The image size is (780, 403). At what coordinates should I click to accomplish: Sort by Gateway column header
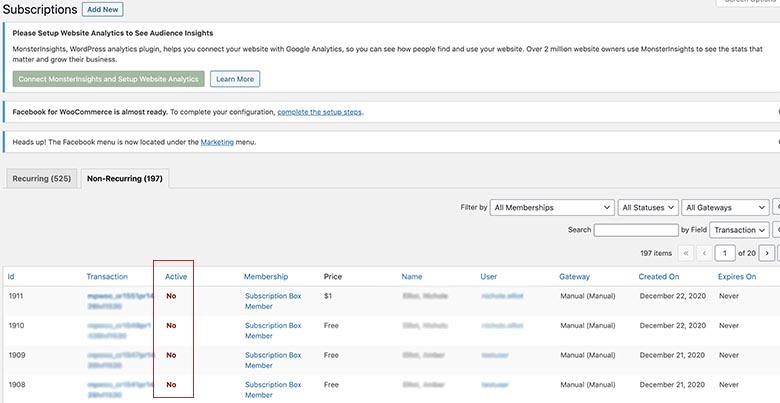[575, 277]
